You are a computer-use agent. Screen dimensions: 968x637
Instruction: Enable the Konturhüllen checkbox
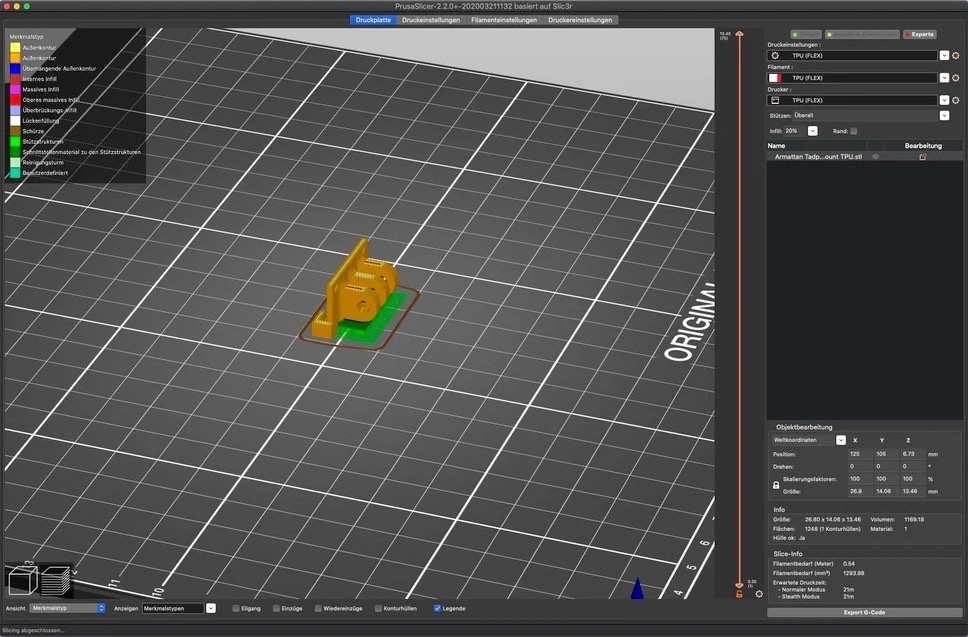click(378, 607)
